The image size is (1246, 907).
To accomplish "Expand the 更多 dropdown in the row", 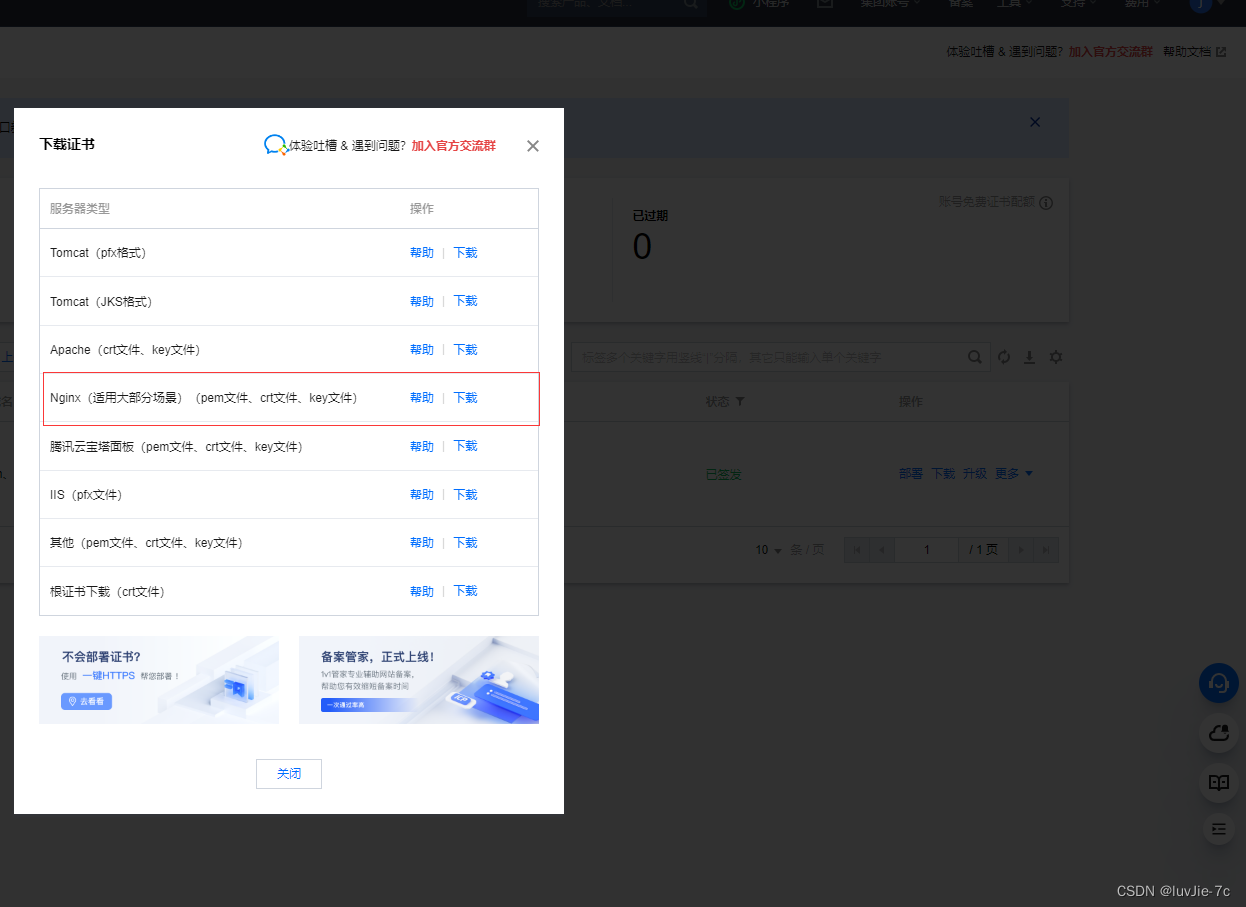I will (1014, 474).
